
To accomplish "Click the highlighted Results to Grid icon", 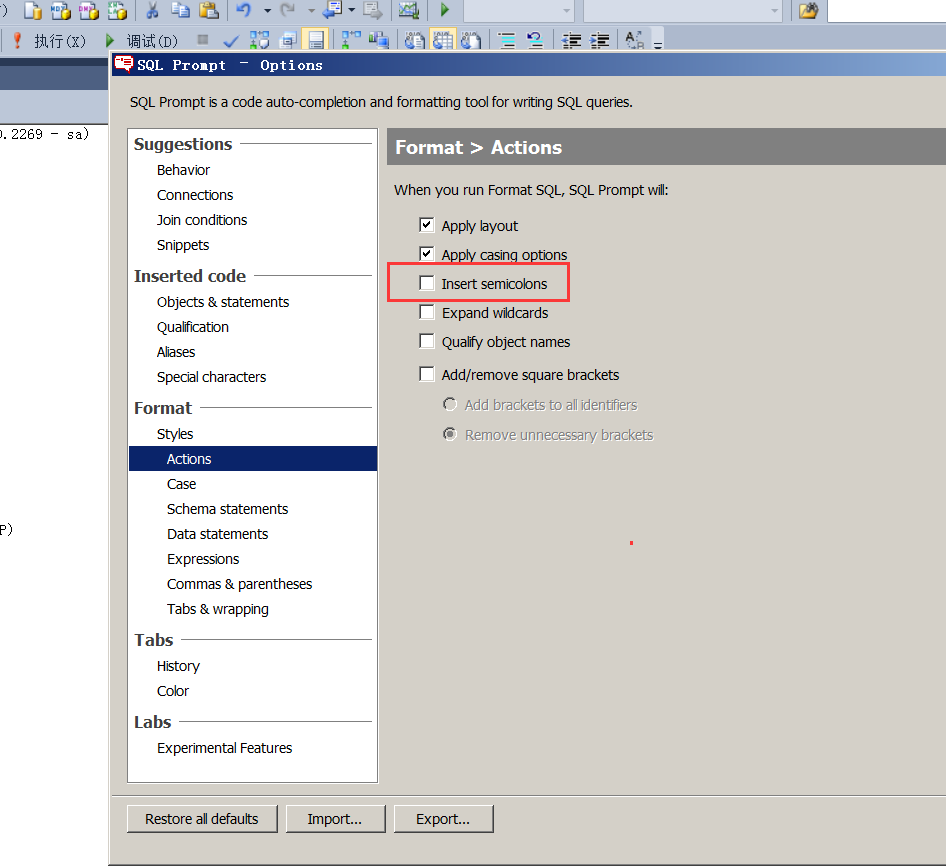I will pyautogui.click(x=443, y=40).
